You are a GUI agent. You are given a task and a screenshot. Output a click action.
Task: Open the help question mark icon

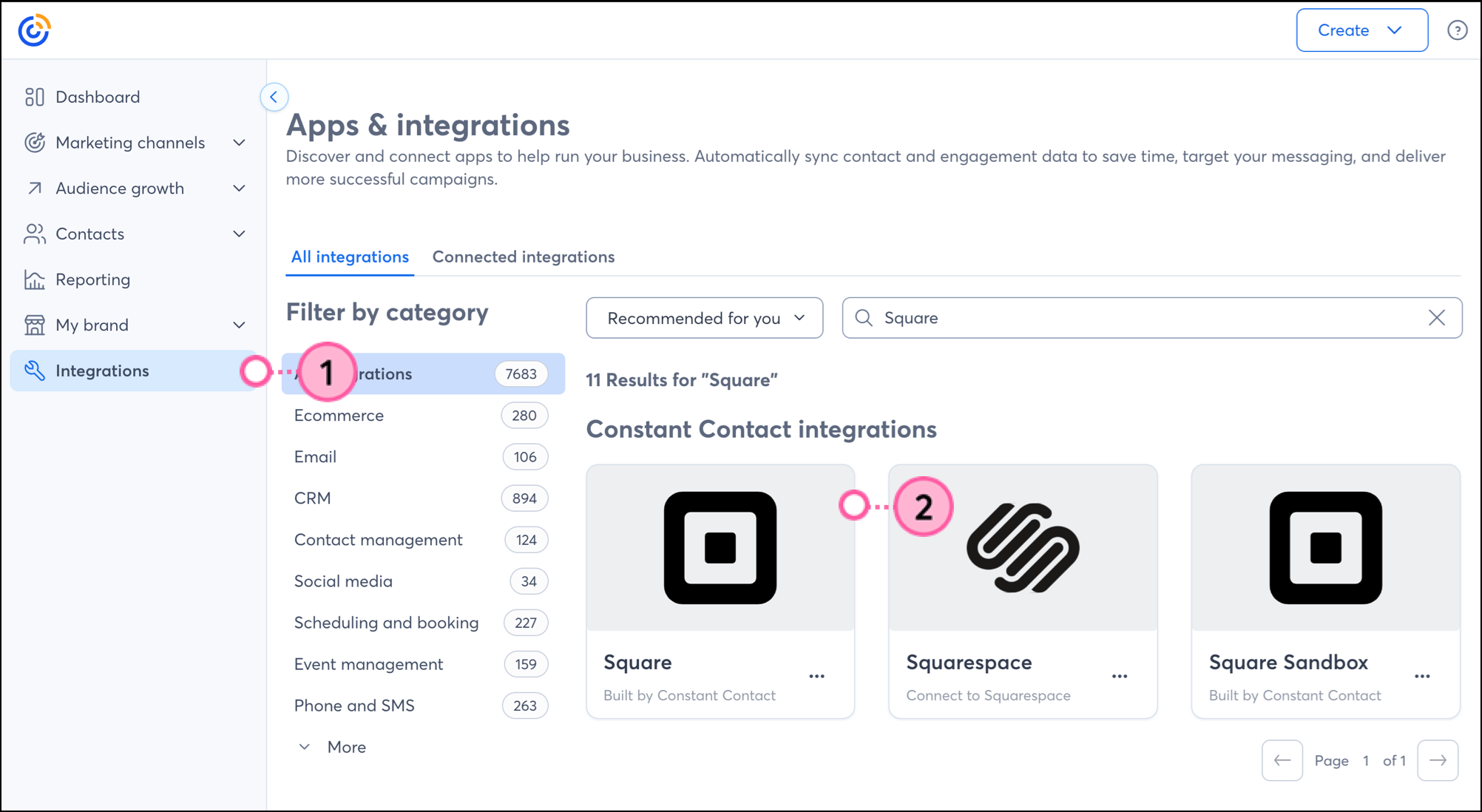pos(1457,30)
